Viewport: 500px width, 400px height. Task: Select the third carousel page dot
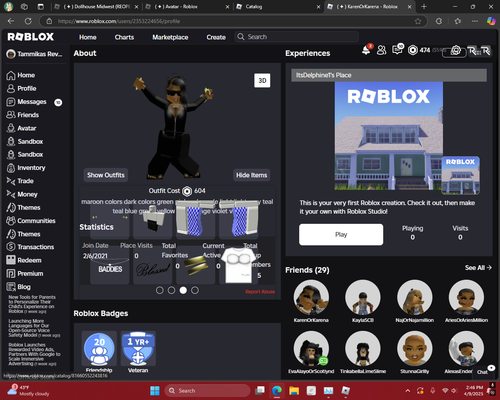pyautogui.click(x=183, y=290)
